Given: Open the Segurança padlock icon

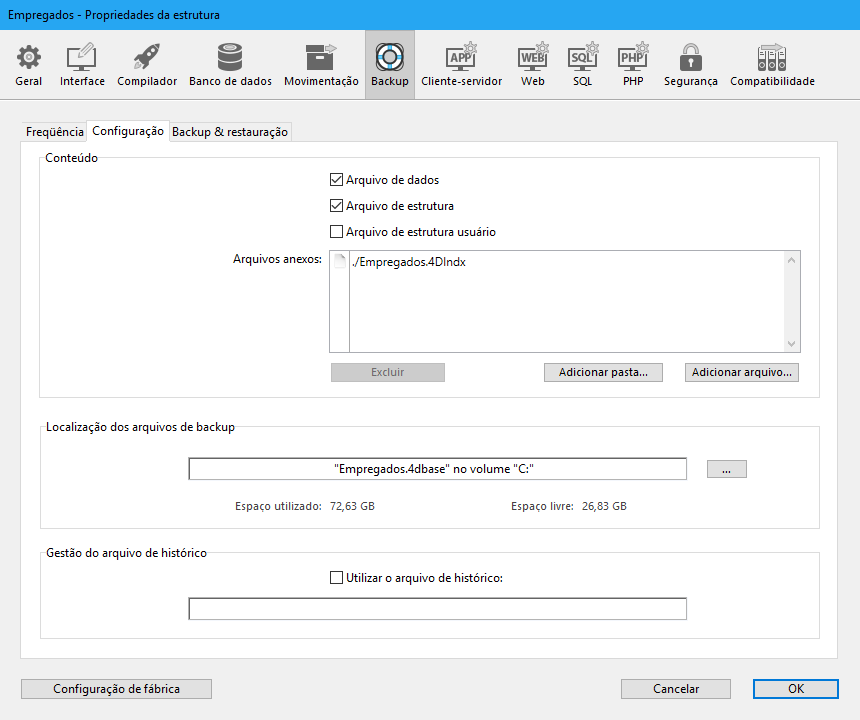Looking at the screenshot, I should 690,65.
